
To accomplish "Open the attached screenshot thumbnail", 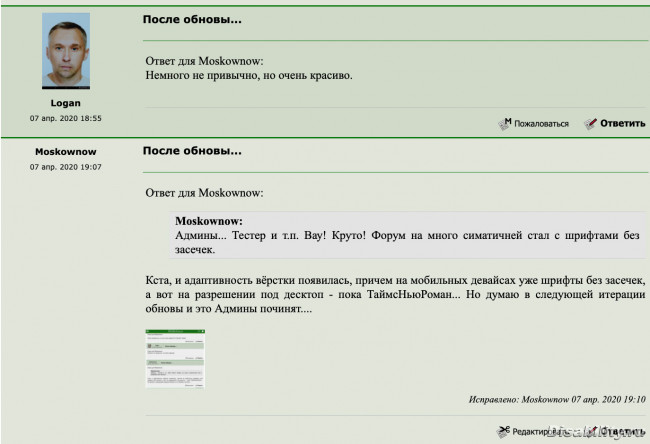I will 175,359.
